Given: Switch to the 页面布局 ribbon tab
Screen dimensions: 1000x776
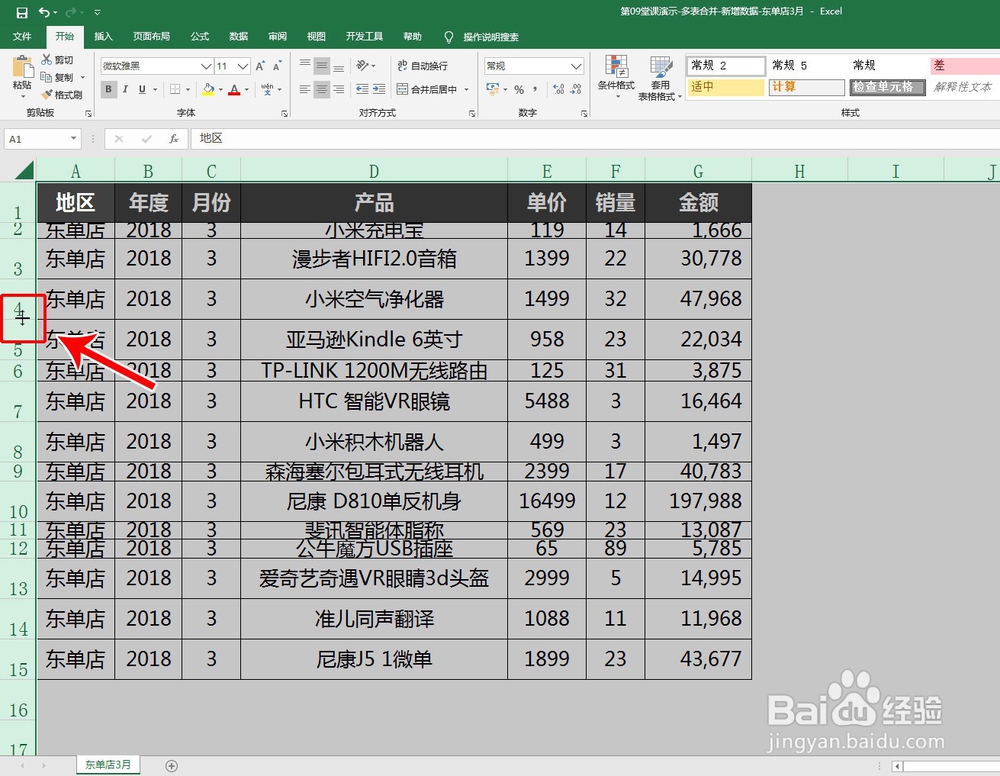Looking at the screenshot, I should [x=151, y=36].
